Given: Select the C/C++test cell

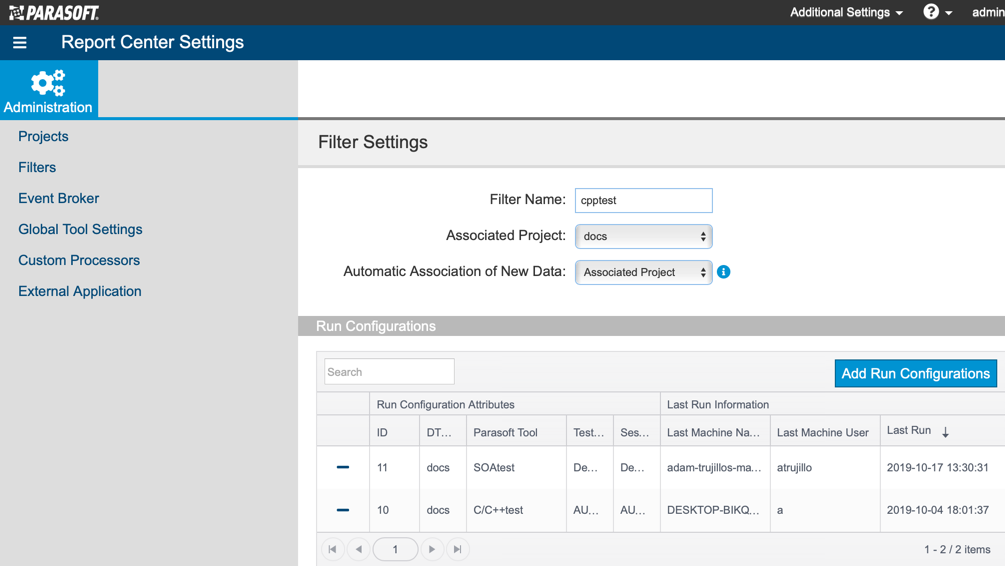Looking at the screenshot, I should pyautogui.click(x=517, y=510).
